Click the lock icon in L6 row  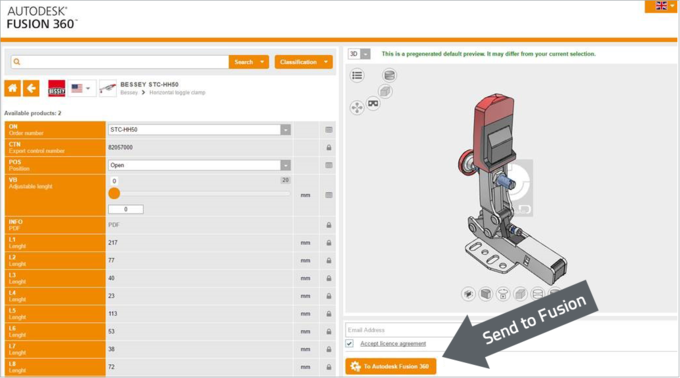tap(329, 332)
